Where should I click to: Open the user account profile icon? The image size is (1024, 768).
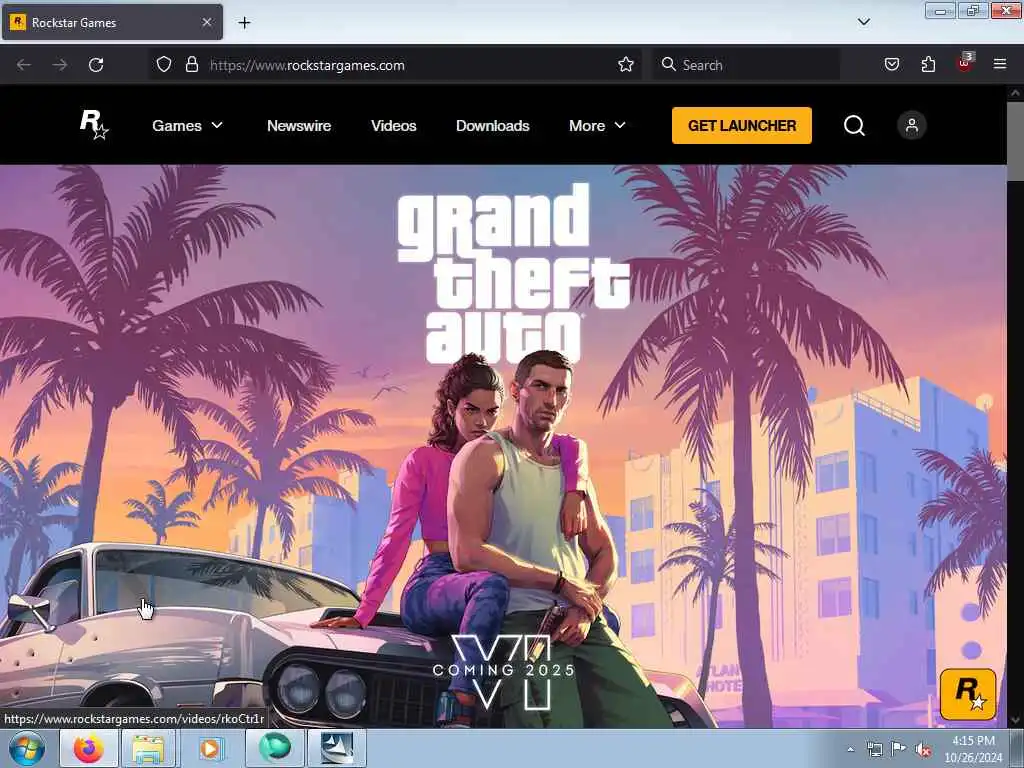click(x=912, y=125)
